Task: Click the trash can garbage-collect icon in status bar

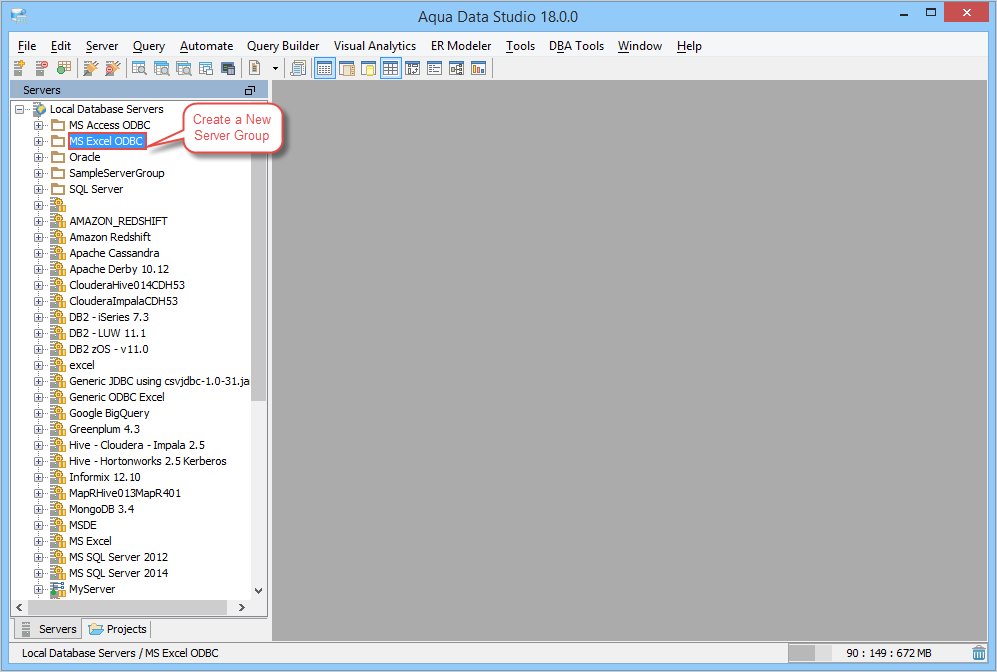Action: tap(978, 653)
